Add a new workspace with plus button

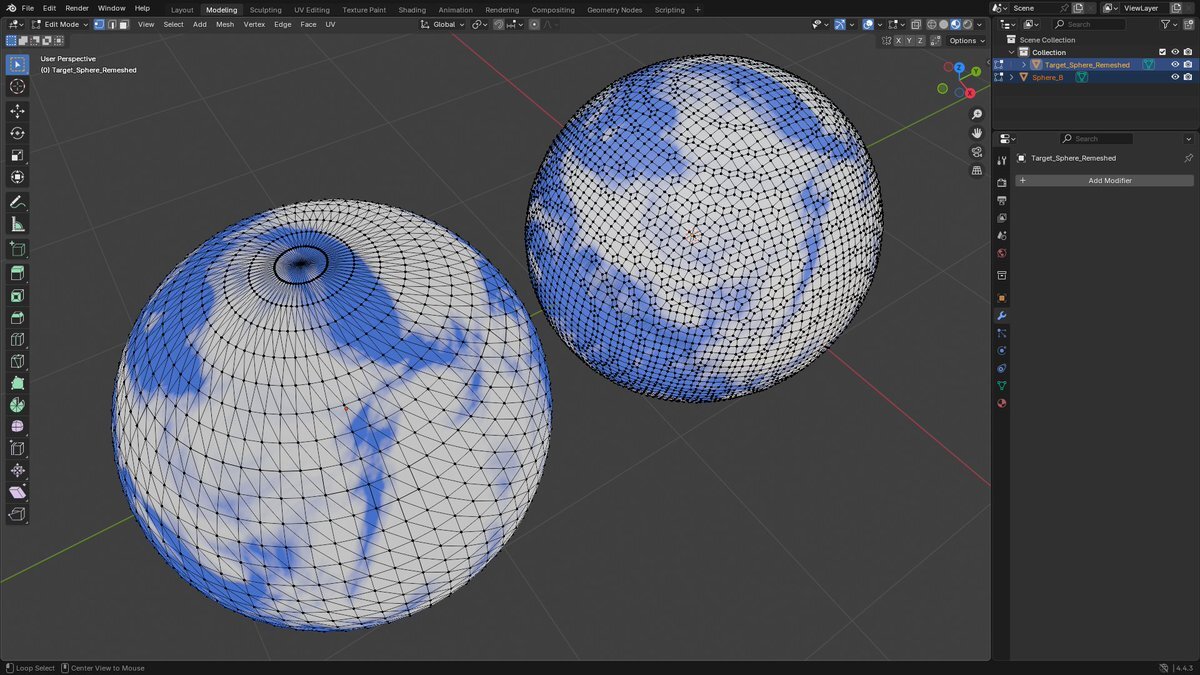[x=697, y=9]
